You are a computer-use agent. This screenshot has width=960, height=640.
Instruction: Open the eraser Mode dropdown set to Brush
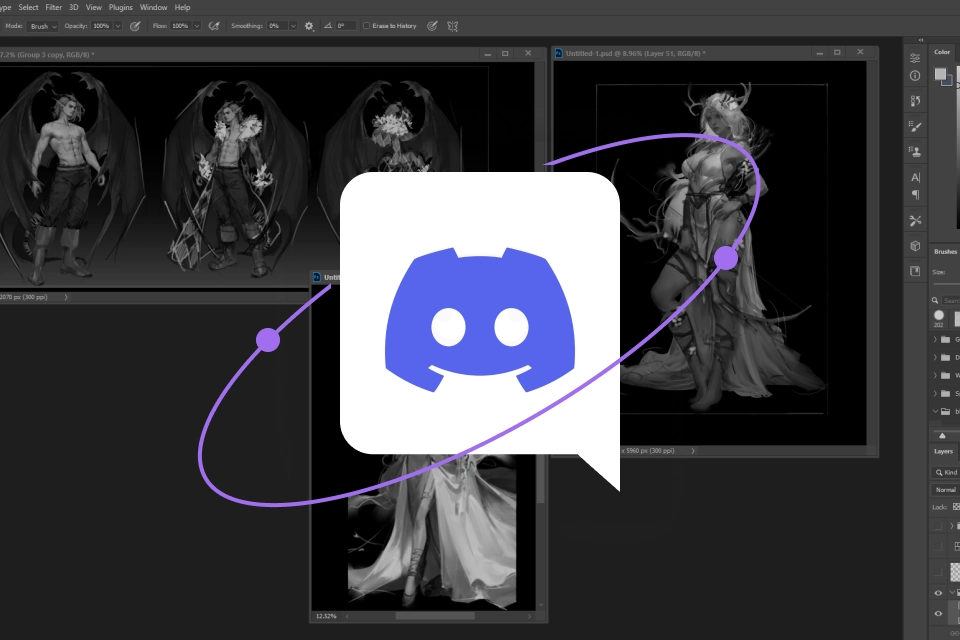tap(43, 26)
